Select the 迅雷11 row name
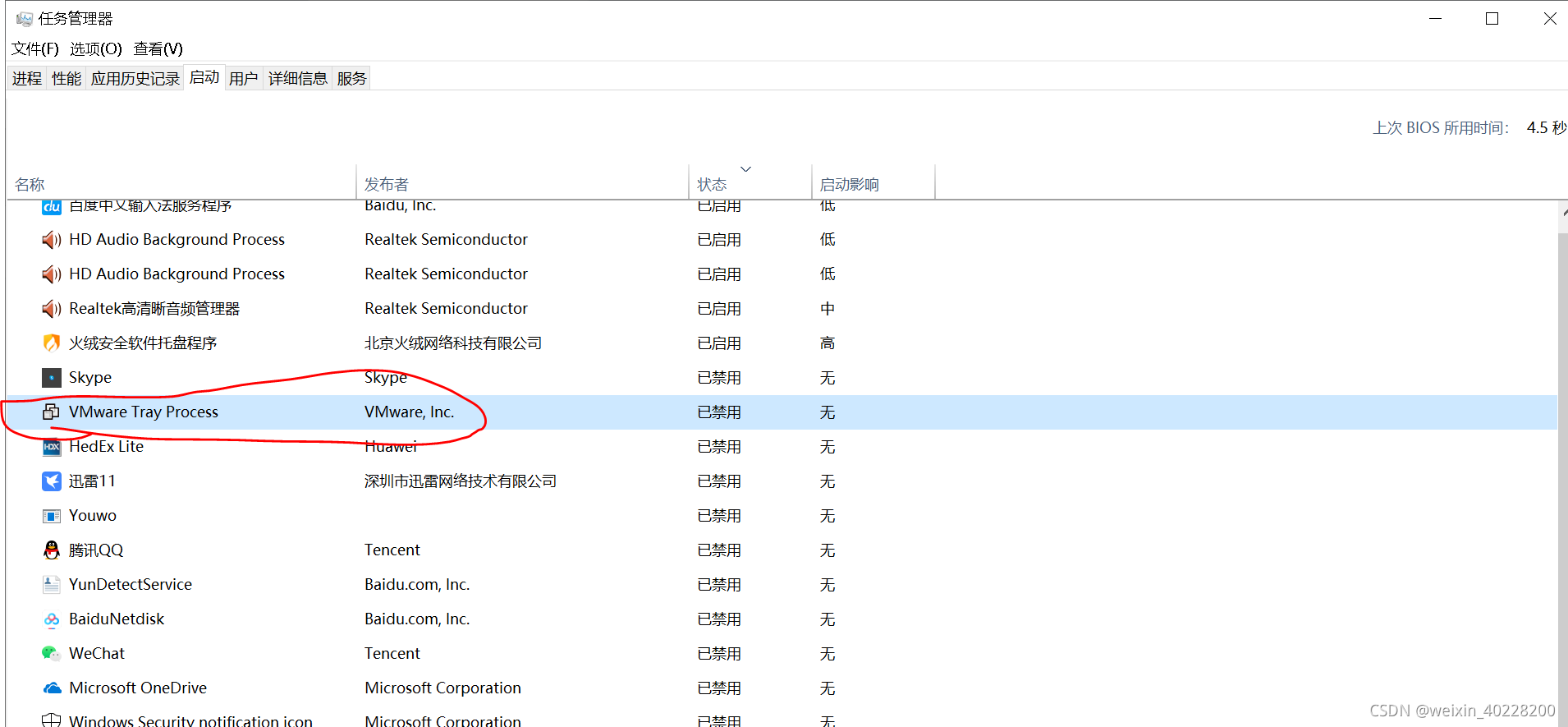This screenshot has height=727, width=1568. (92, 481)
